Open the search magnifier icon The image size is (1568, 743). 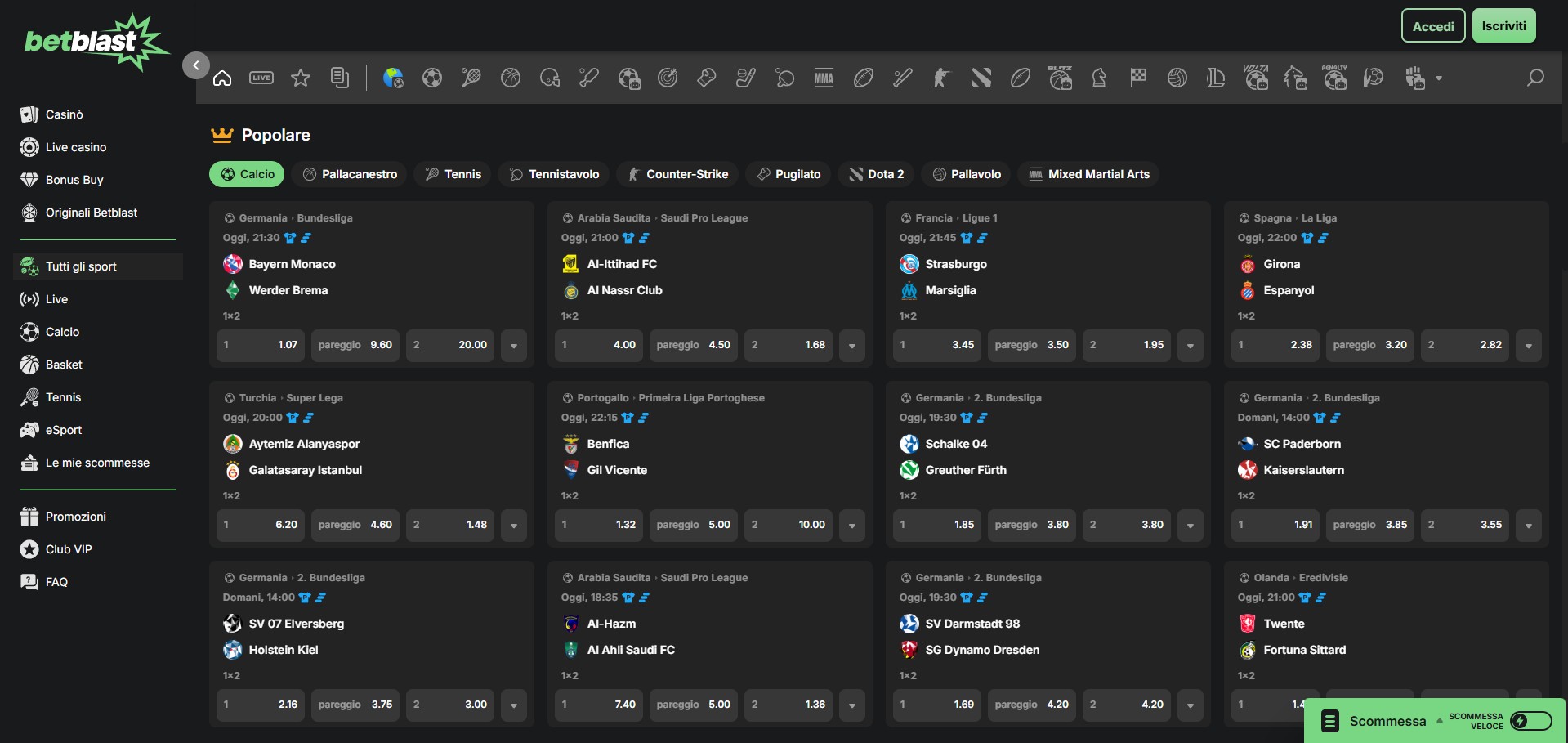pos(1535,78)
